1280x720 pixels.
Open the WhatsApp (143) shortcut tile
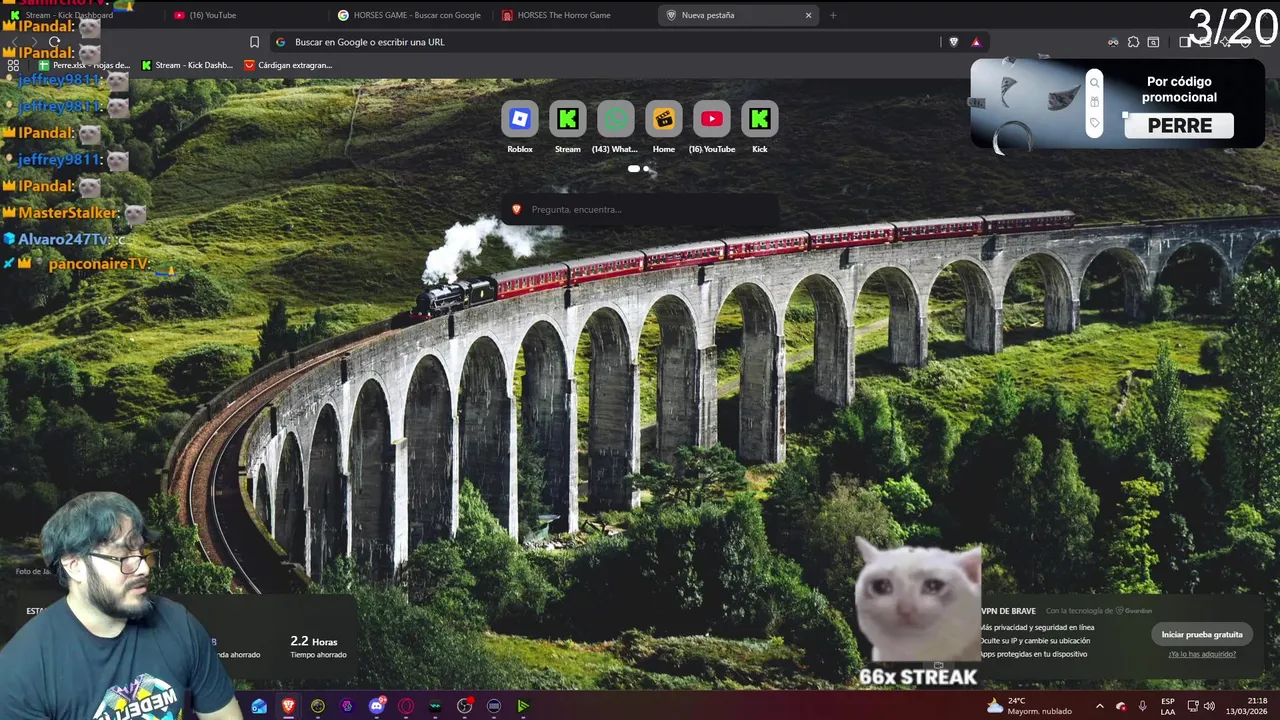point(615,127)
